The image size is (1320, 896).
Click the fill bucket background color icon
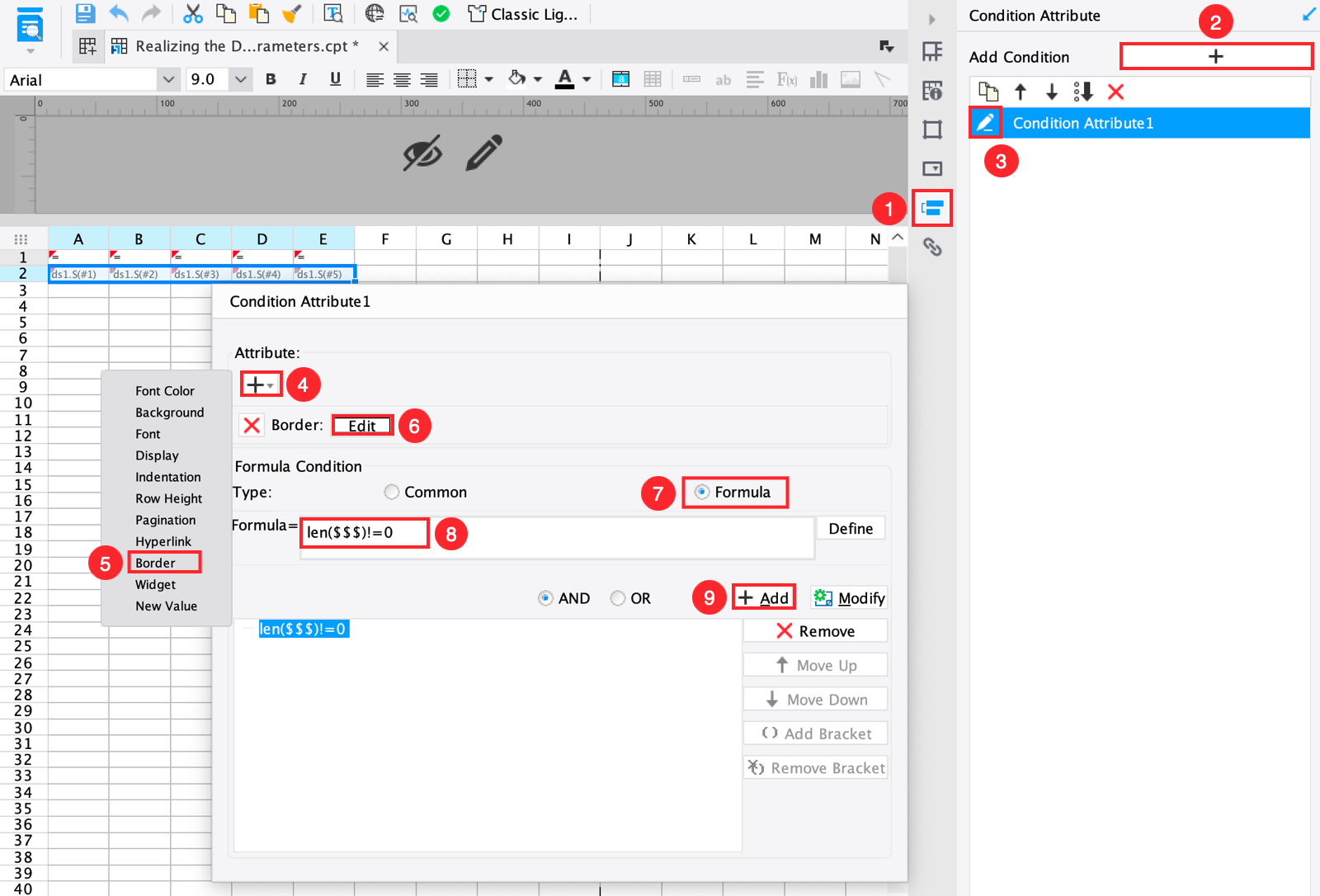click(x=517, y=79)
